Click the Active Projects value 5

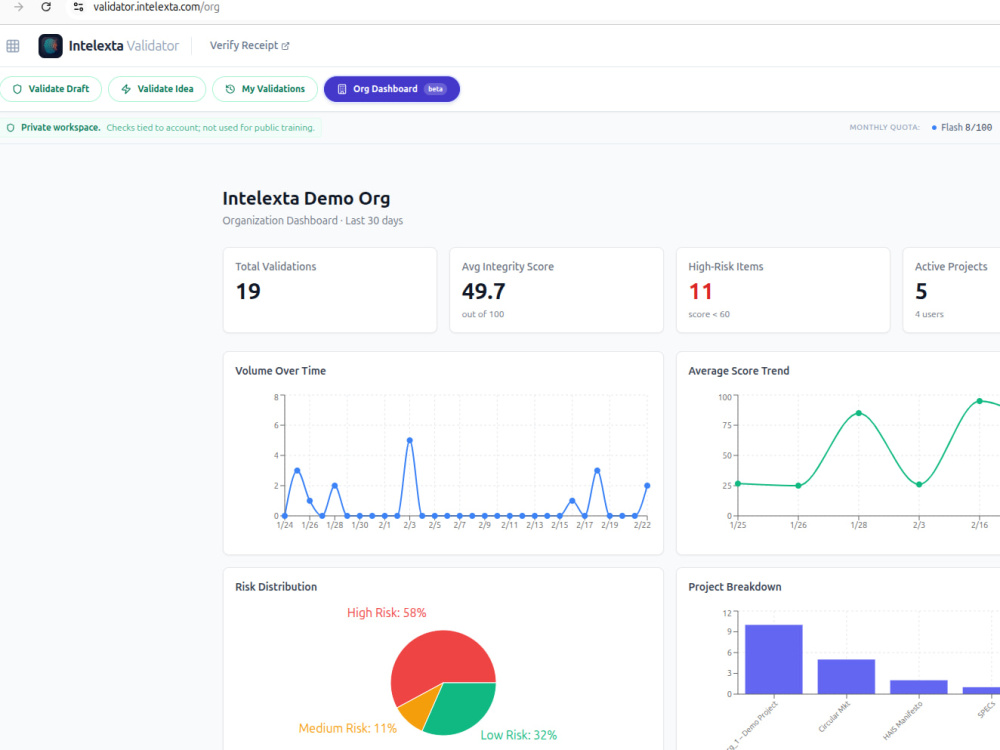[x=921, y=291]
